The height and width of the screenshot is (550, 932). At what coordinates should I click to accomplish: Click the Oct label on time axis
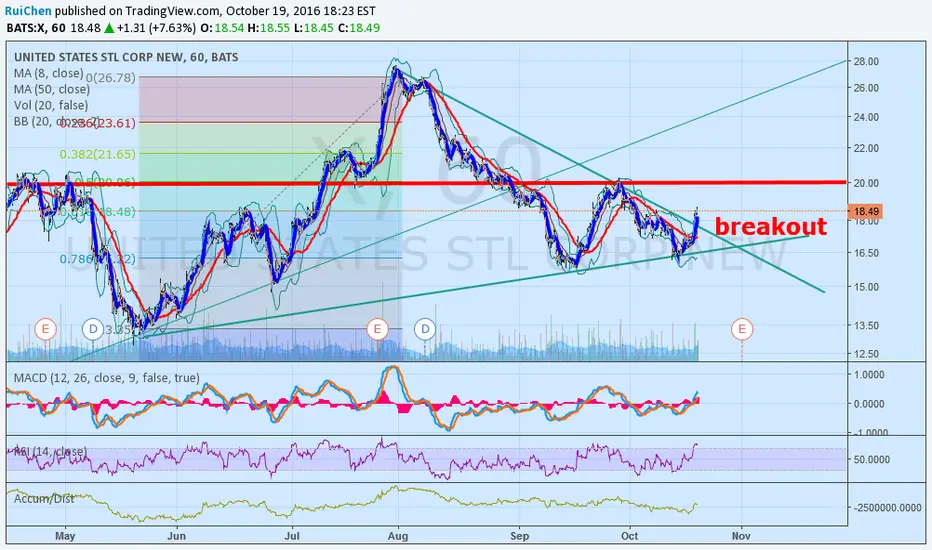(x=629, y=536)
